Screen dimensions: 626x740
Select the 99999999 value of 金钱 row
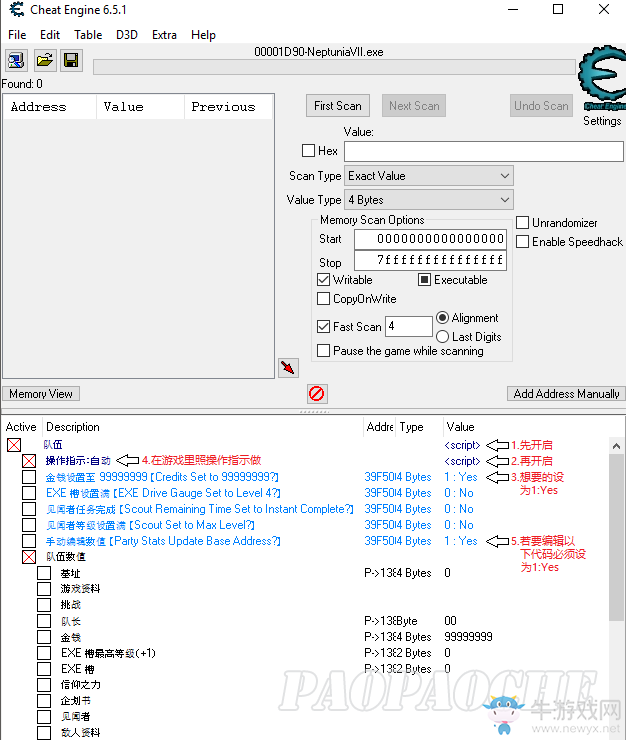click(468, 637)
